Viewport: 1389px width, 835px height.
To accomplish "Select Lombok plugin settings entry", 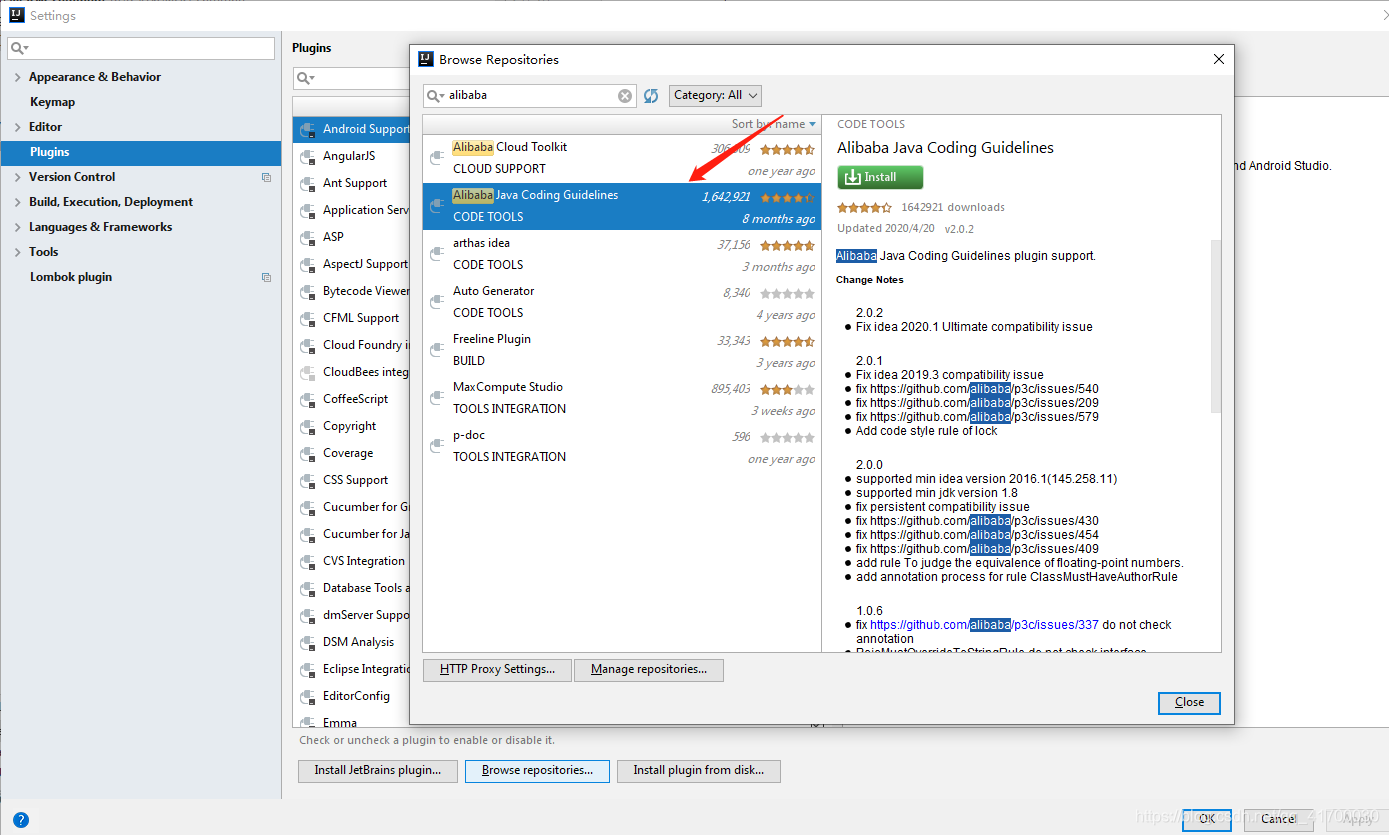I will 71,277.
